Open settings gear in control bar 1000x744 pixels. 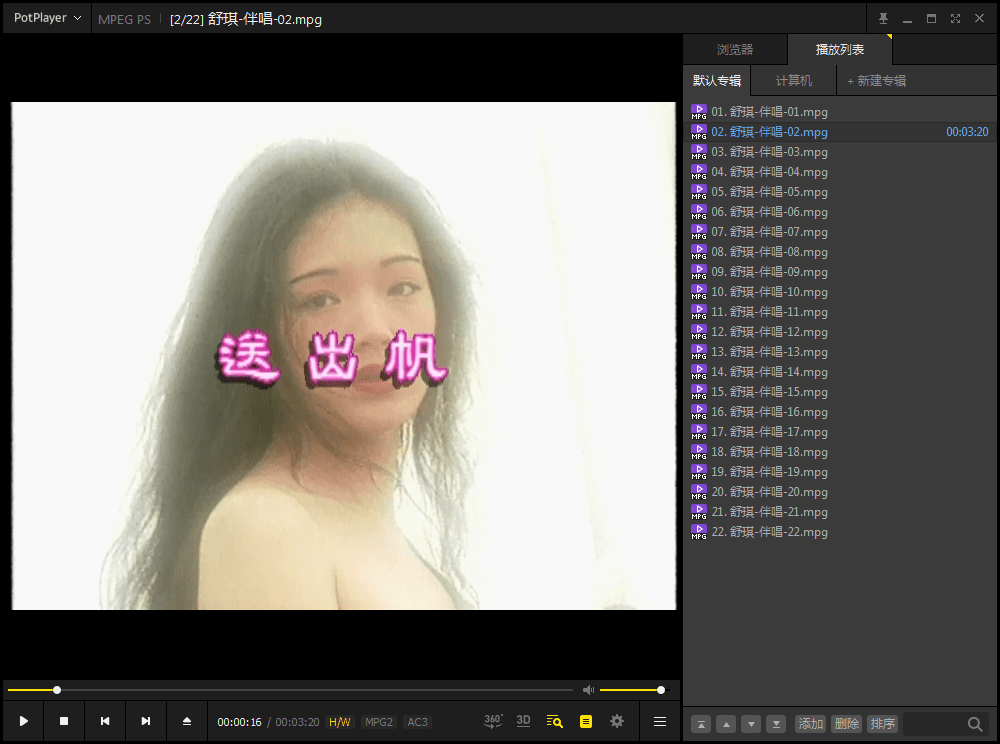[617, 721]
